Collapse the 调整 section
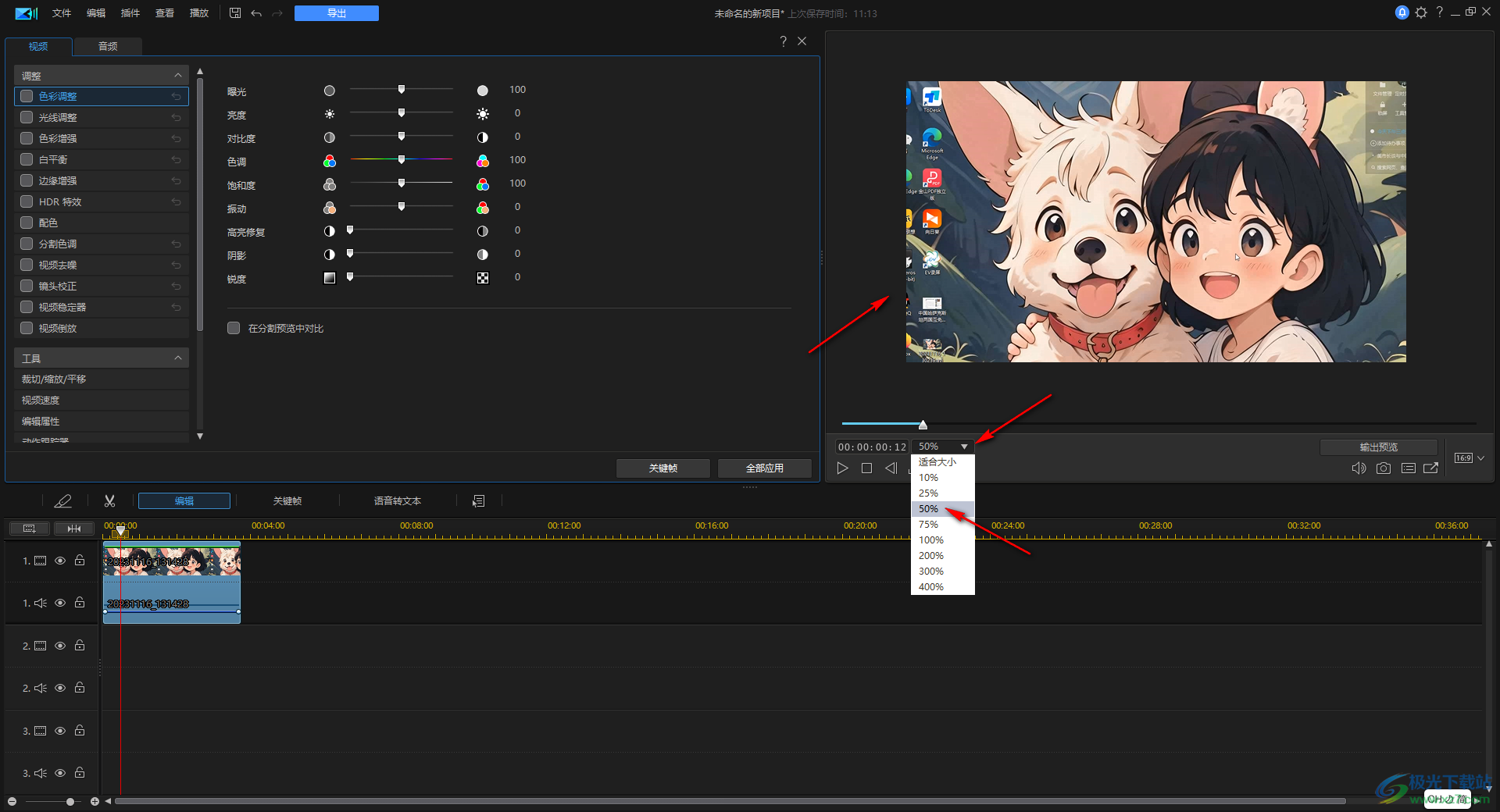The height and width of the screenshot is (812, 1500). 178,76
